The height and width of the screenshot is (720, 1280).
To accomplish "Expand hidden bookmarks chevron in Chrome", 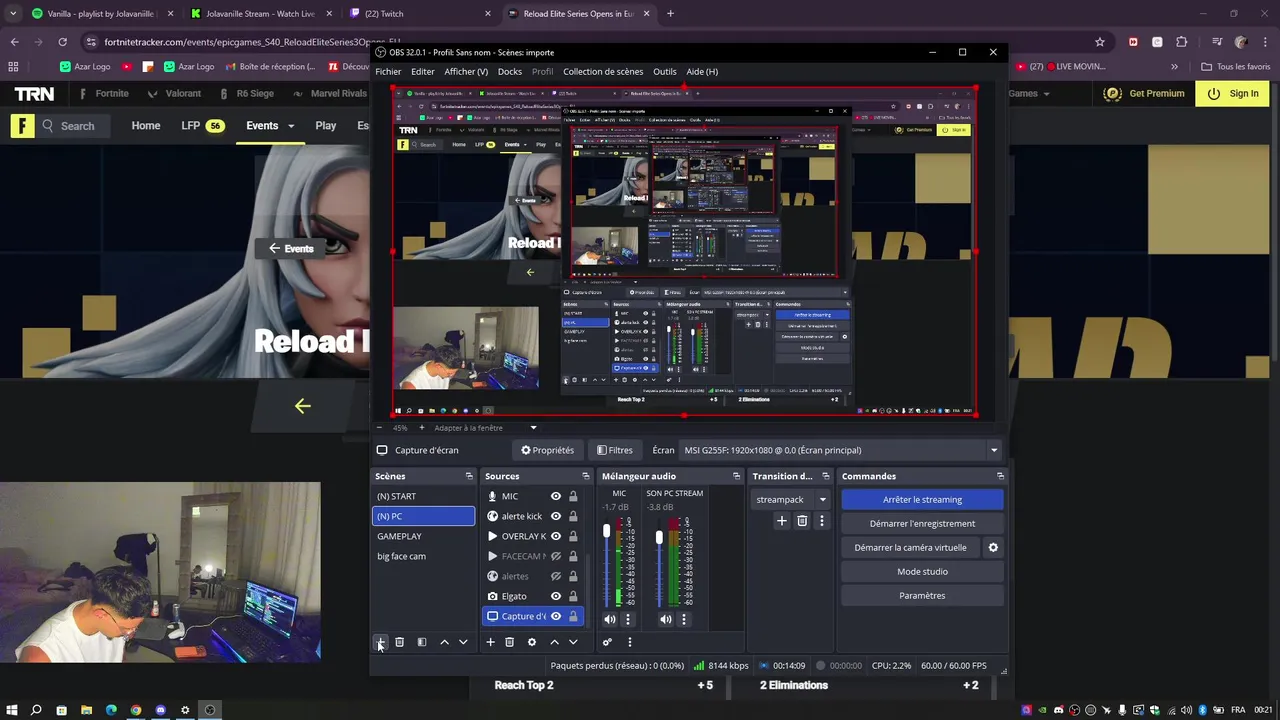I will click(x=1174, y=67).
